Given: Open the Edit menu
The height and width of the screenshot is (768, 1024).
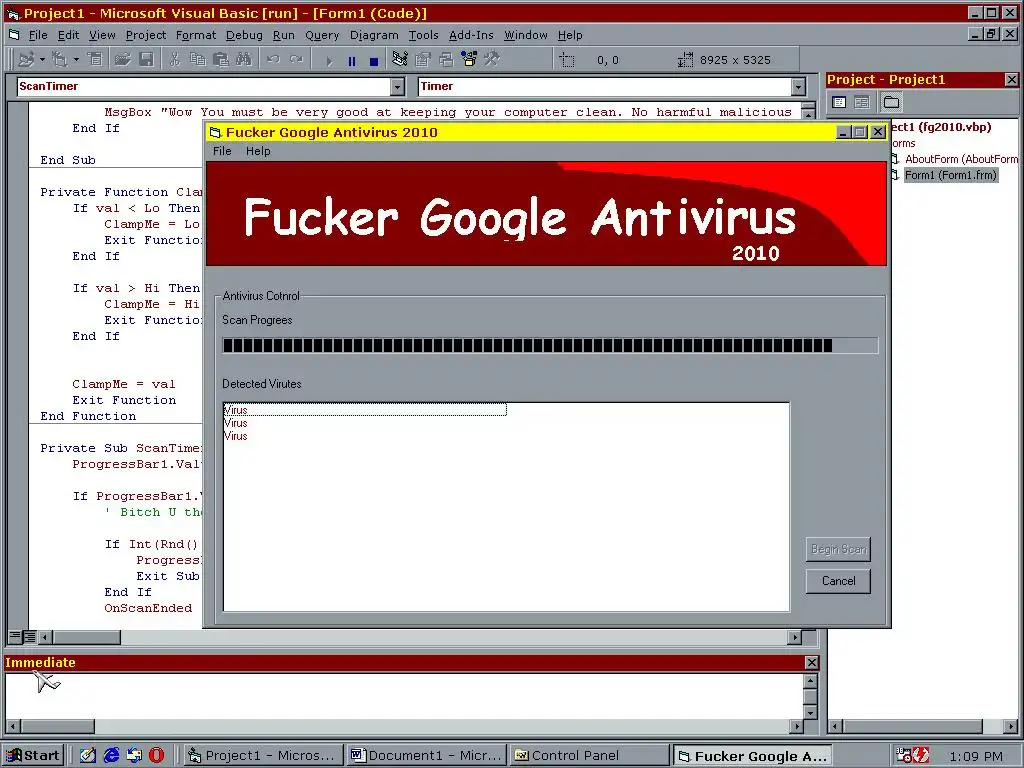Looking at the screenshot, I should pyautogui.click(x=69, y=35).
